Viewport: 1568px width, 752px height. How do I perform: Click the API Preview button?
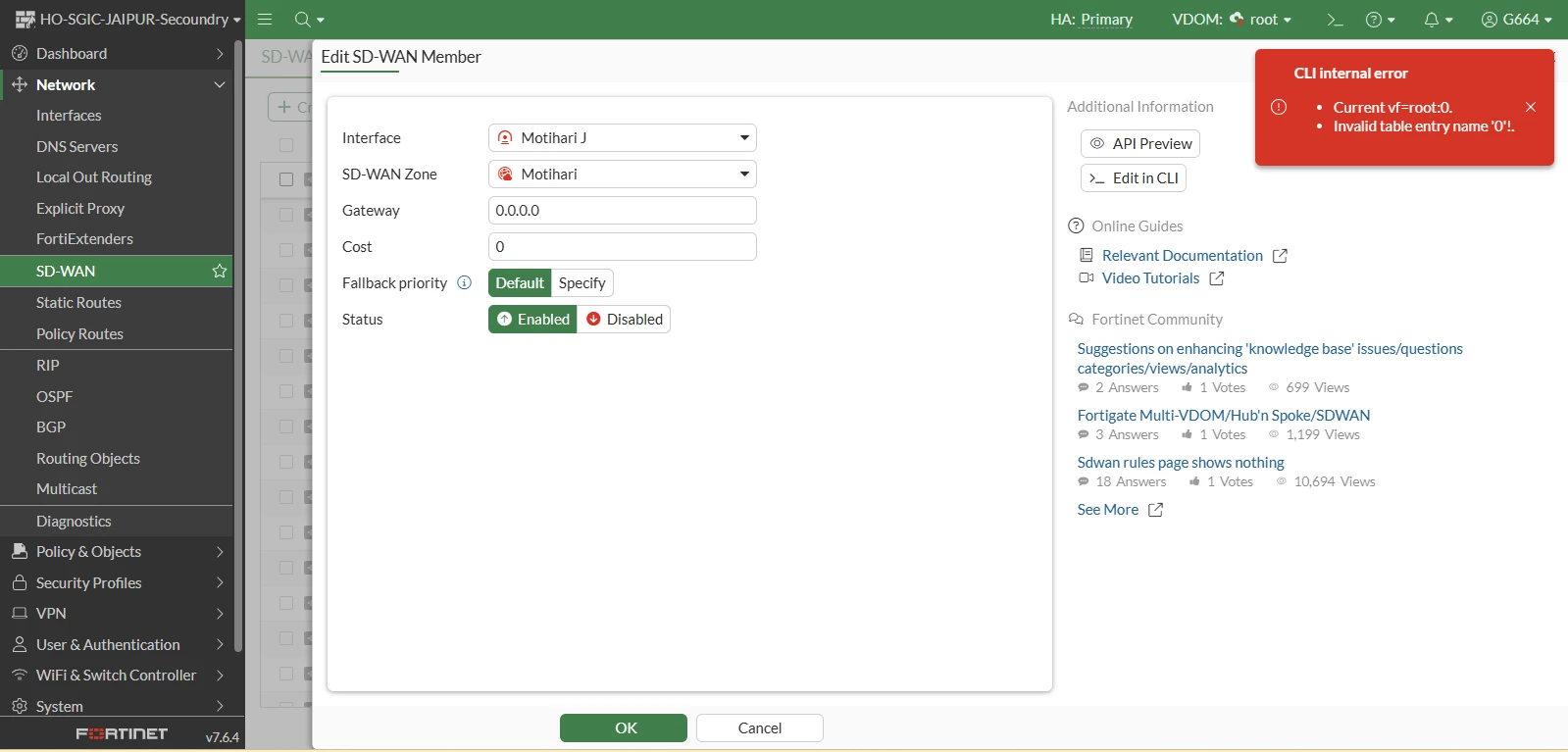click(1140, 143)
